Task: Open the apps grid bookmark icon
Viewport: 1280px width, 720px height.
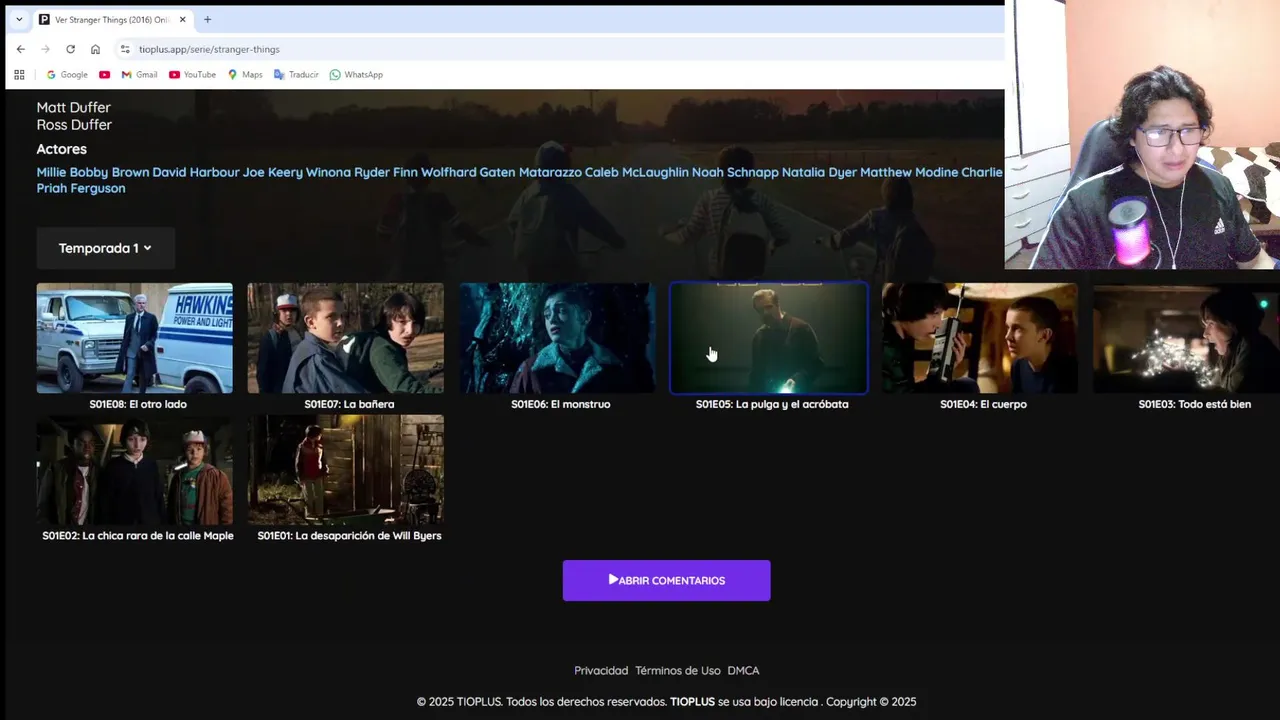Action: point(19,75)
